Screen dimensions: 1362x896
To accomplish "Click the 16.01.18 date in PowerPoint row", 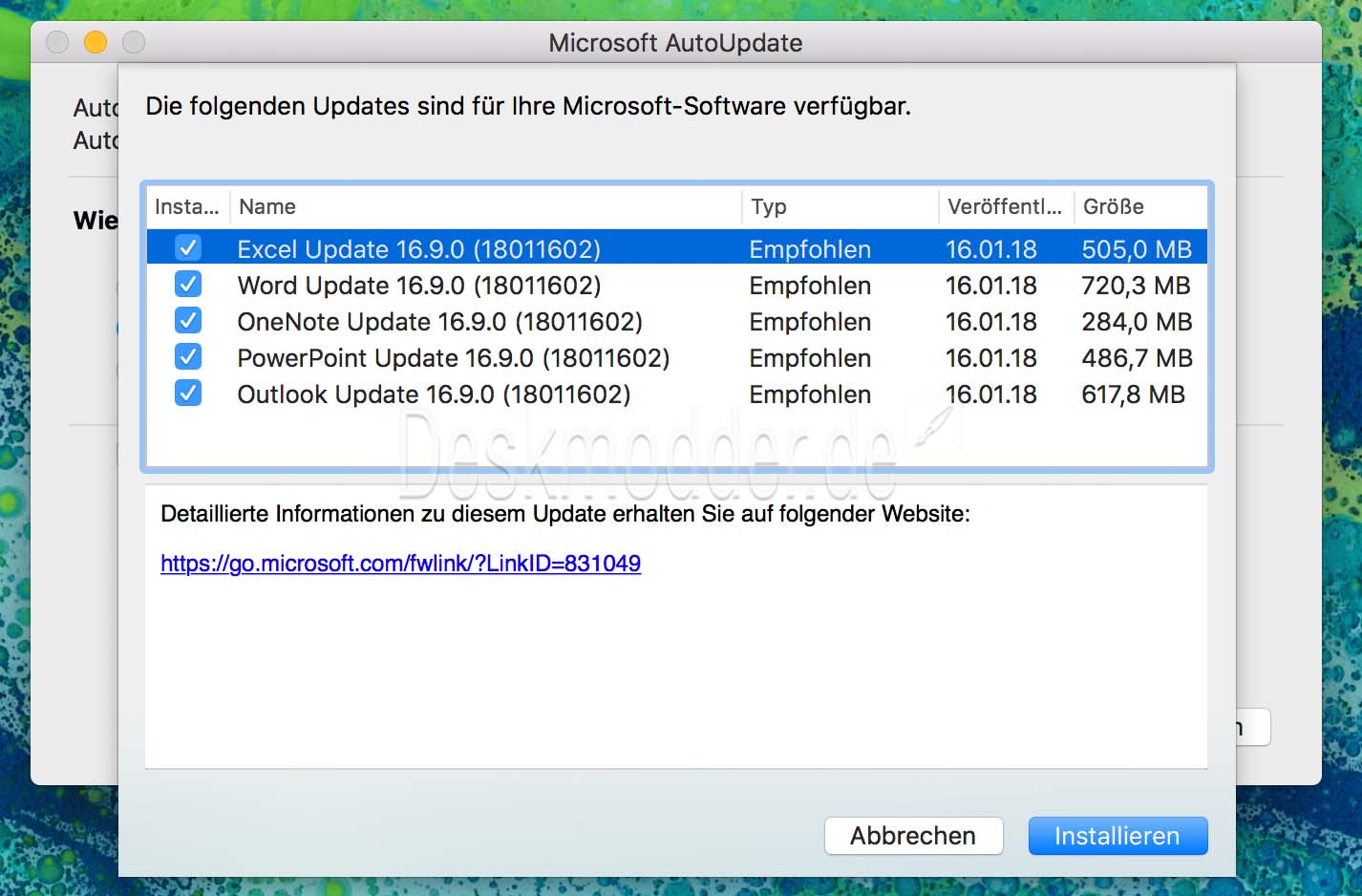I will (x=991, y=358).
